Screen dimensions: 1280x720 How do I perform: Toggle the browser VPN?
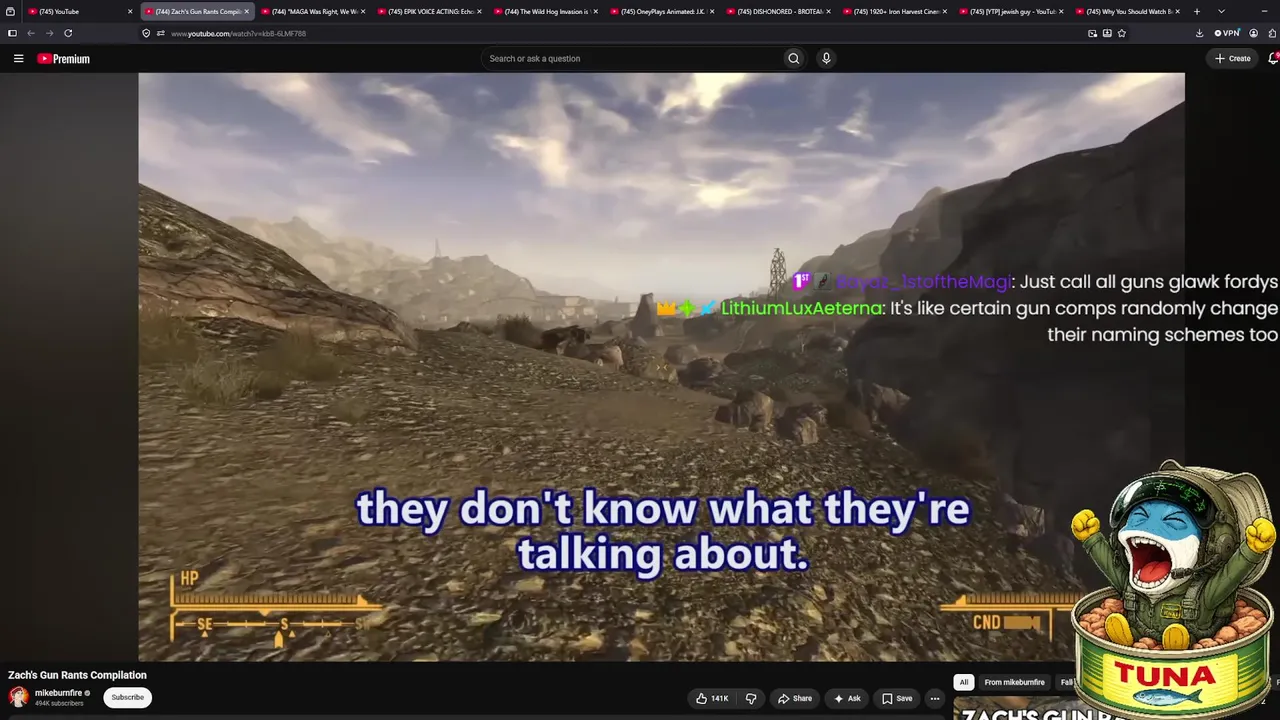(x=1227, y=33)
